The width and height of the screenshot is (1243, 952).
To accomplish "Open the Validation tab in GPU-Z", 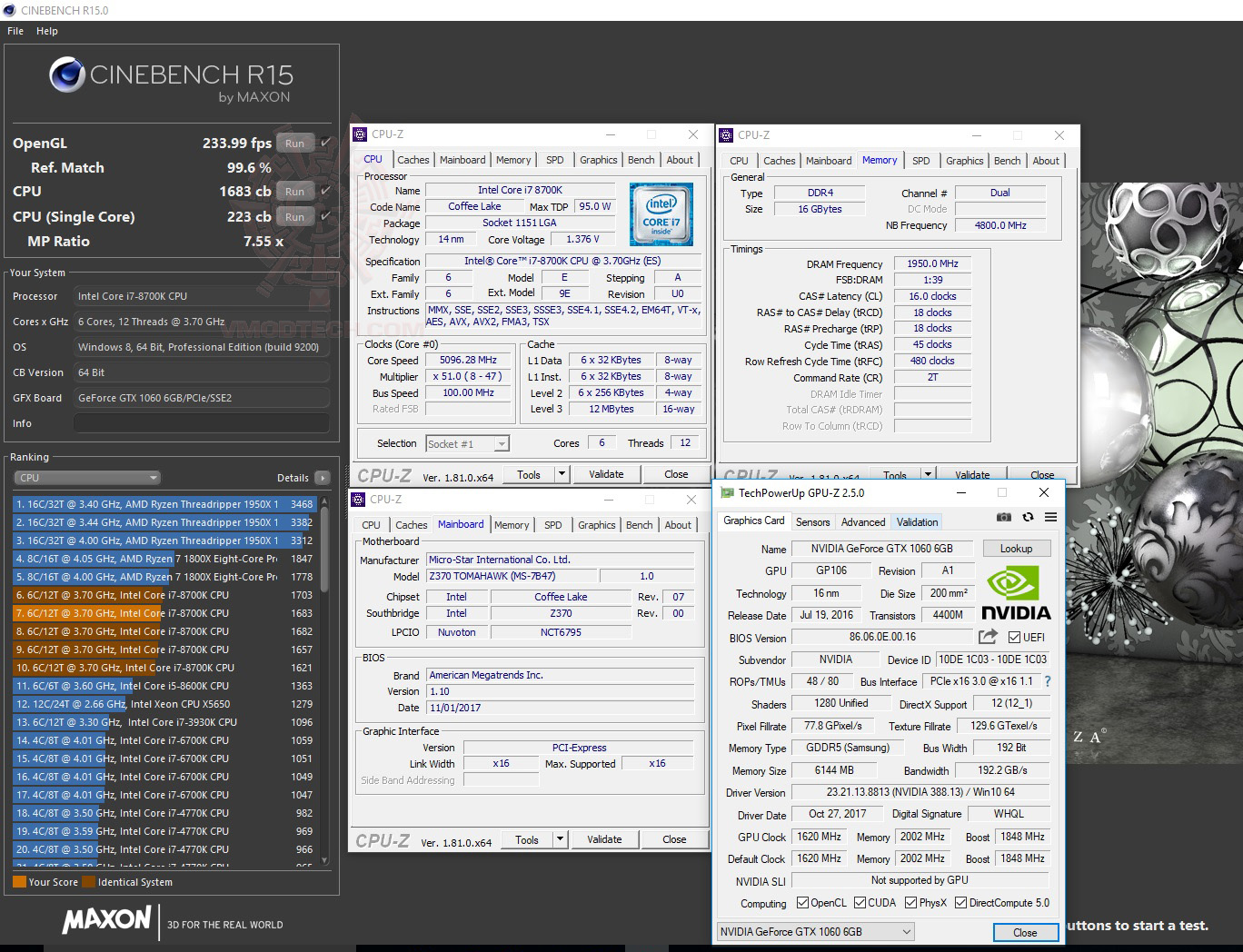I will point(917,522).
